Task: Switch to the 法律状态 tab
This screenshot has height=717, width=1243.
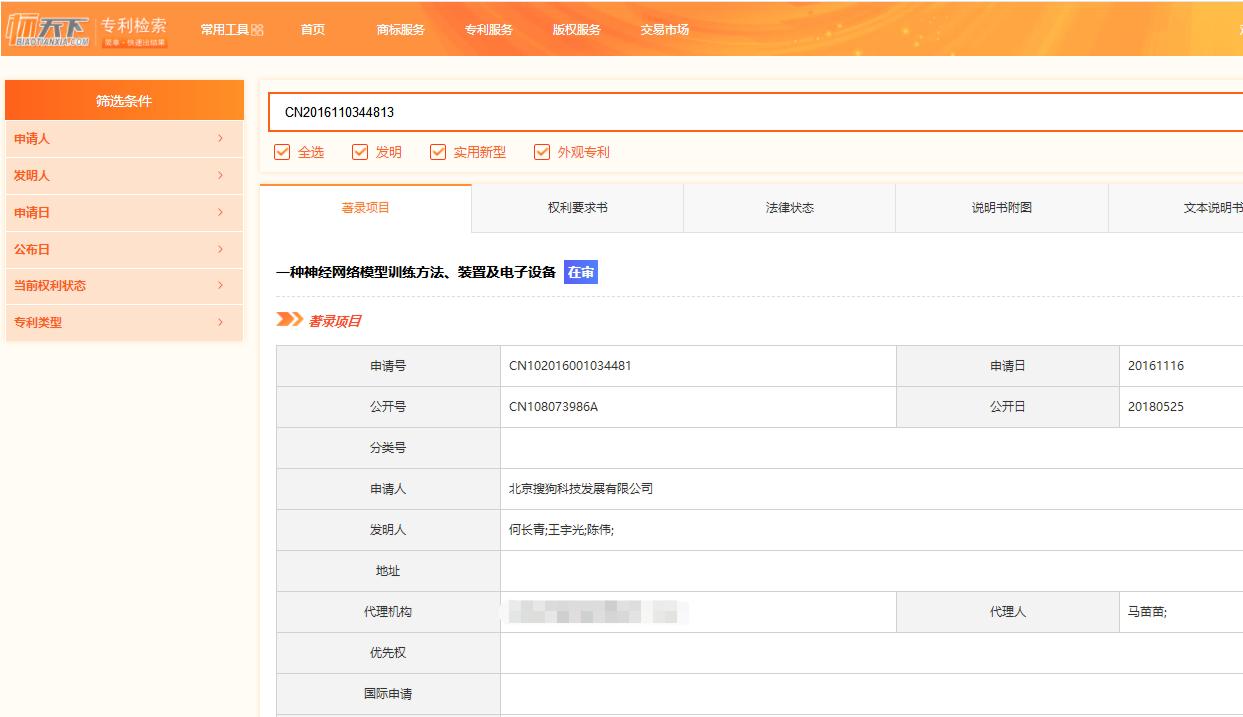Action: tap(789, 207)
